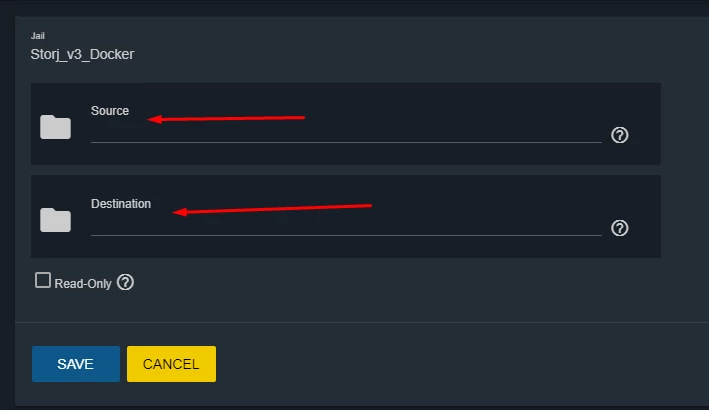709x410 pixels.
Task: Click the Read-Only label text
Action: click(83, 283)
